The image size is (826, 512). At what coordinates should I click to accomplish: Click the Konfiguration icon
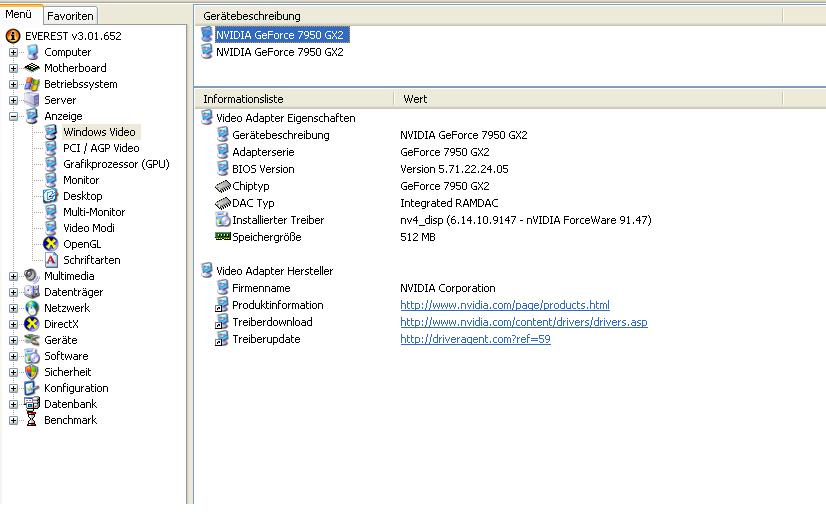click(x=32, y=388)
